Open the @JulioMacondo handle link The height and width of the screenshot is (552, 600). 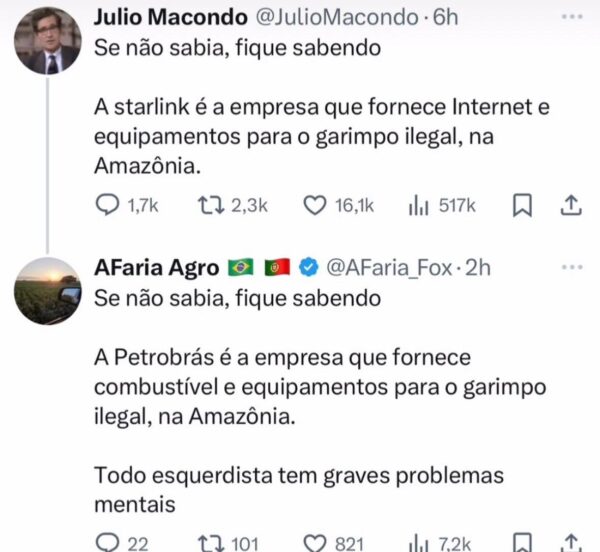pyautogui.click(x=337, y=17)
